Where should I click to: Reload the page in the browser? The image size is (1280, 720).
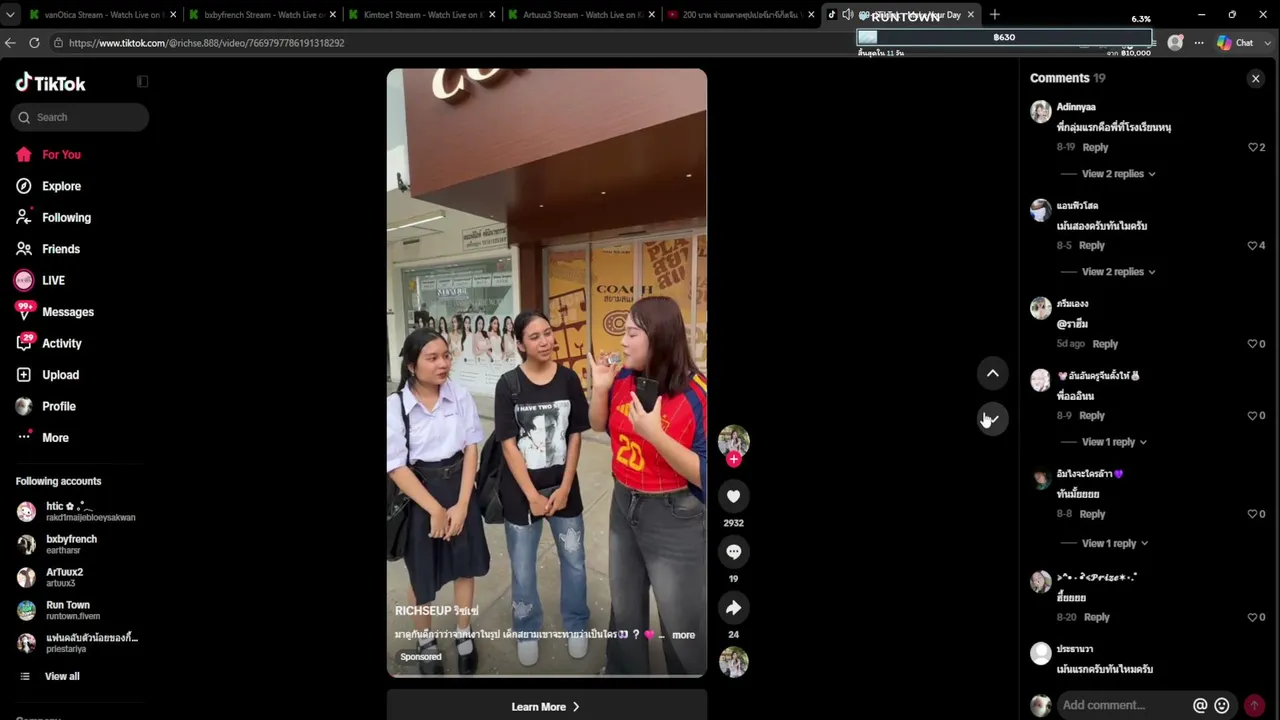[34, 43]
